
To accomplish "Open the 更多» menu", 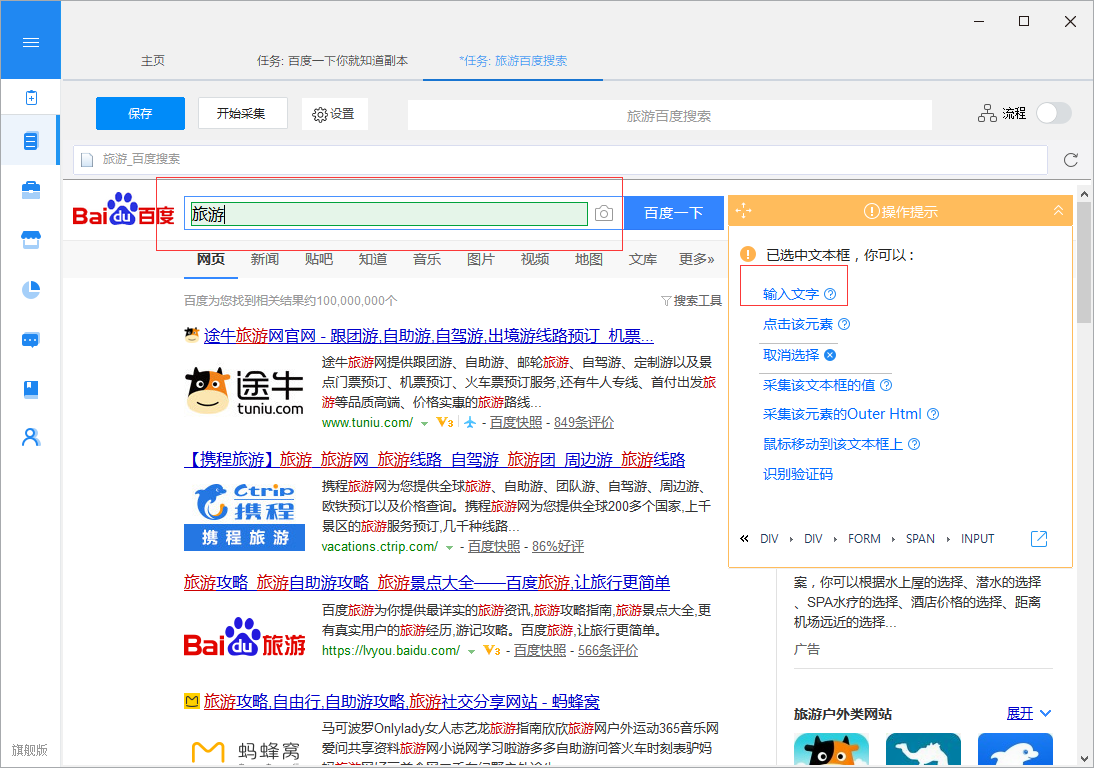I will [x=696, y=259].
